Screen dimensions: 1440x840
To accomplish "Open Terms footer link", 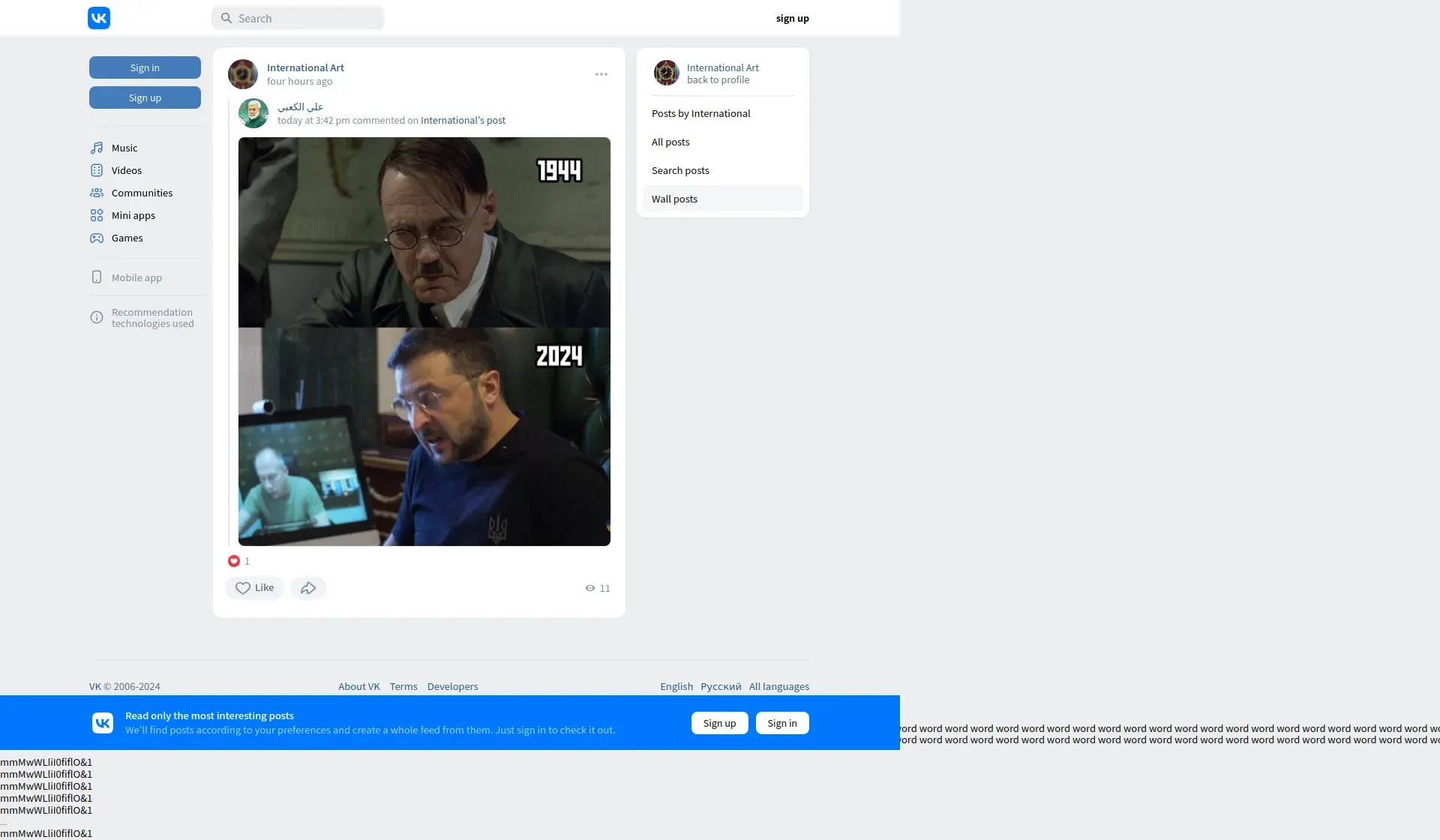I will click(x=403, y=686).
